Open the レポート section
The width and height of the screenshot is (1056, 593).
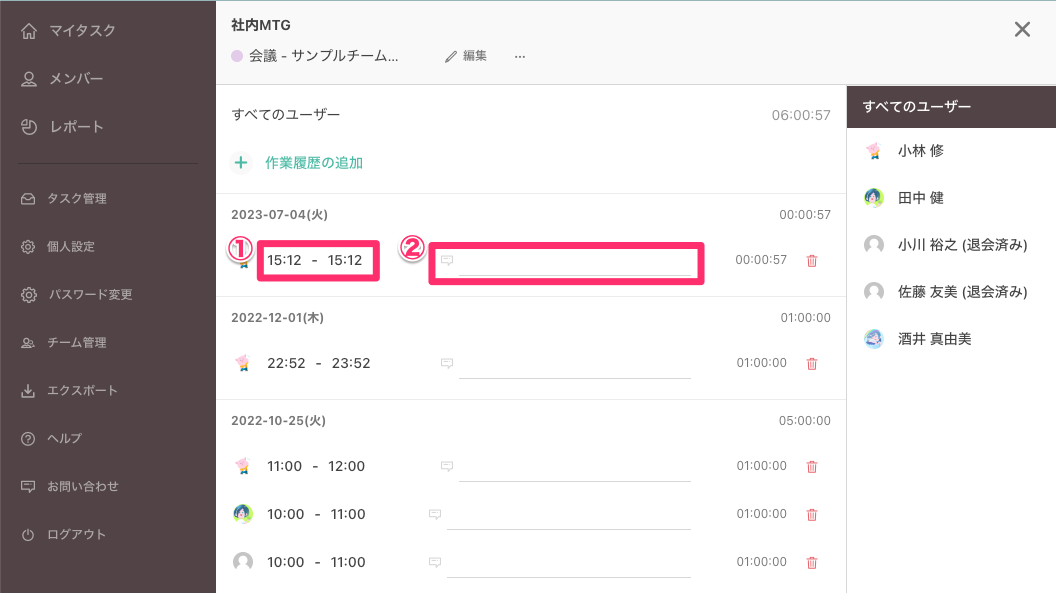point(76,127)
